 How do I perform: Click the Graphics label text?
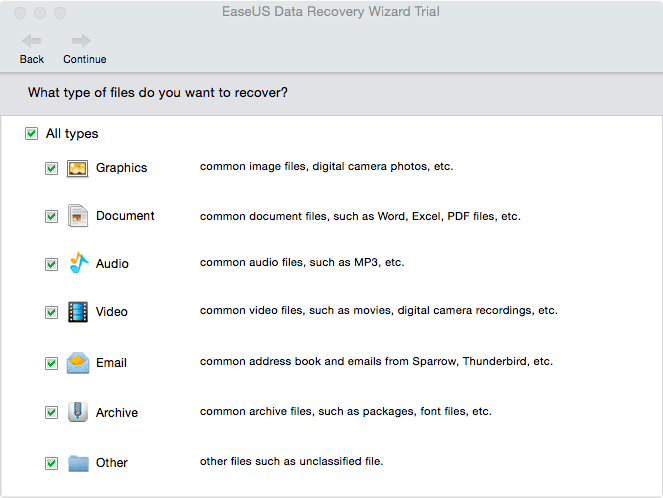[x=121, y=168]
